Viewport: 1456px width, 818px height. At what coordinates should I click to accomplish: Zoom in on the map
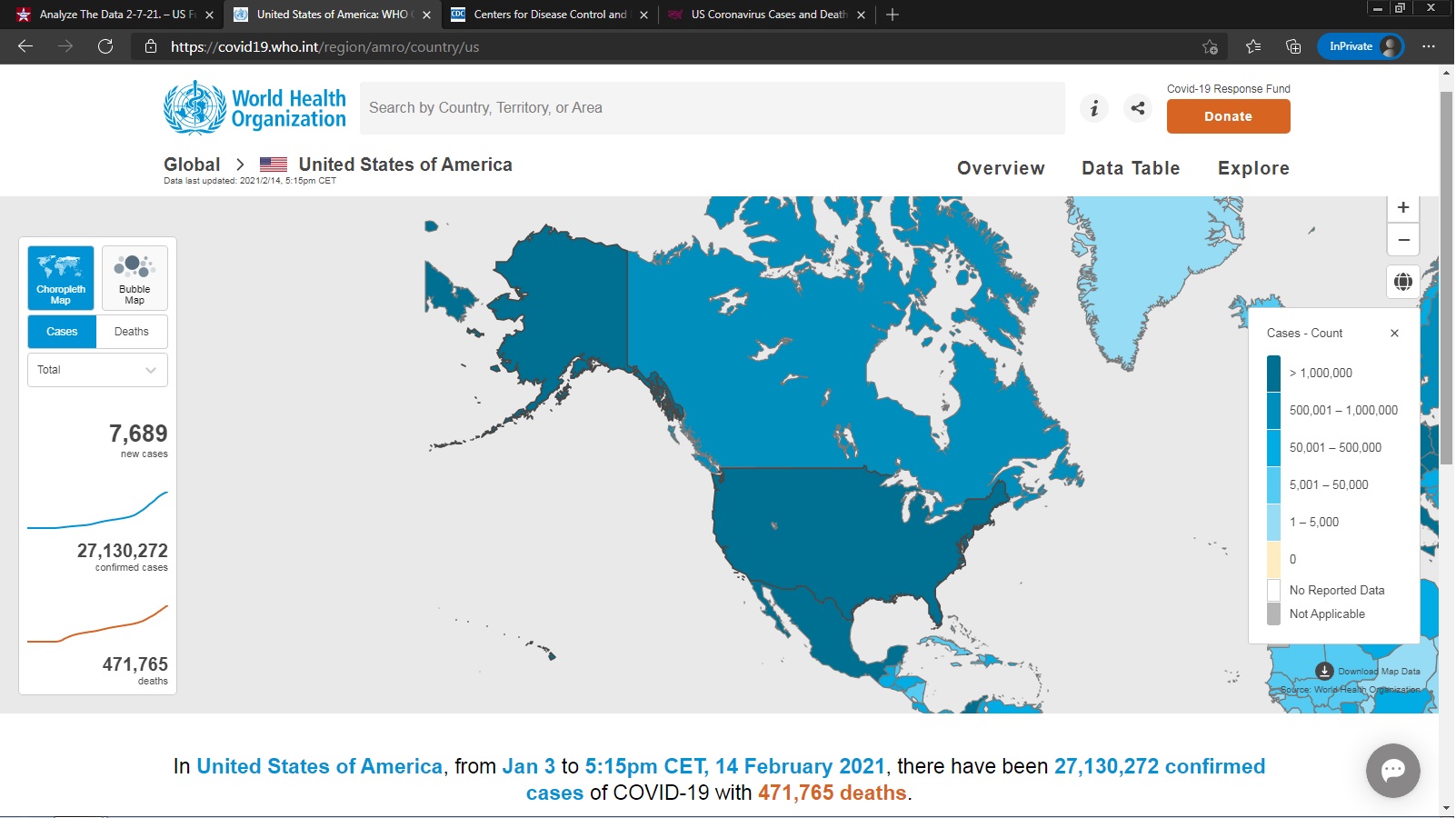[x=1402, y=207]
